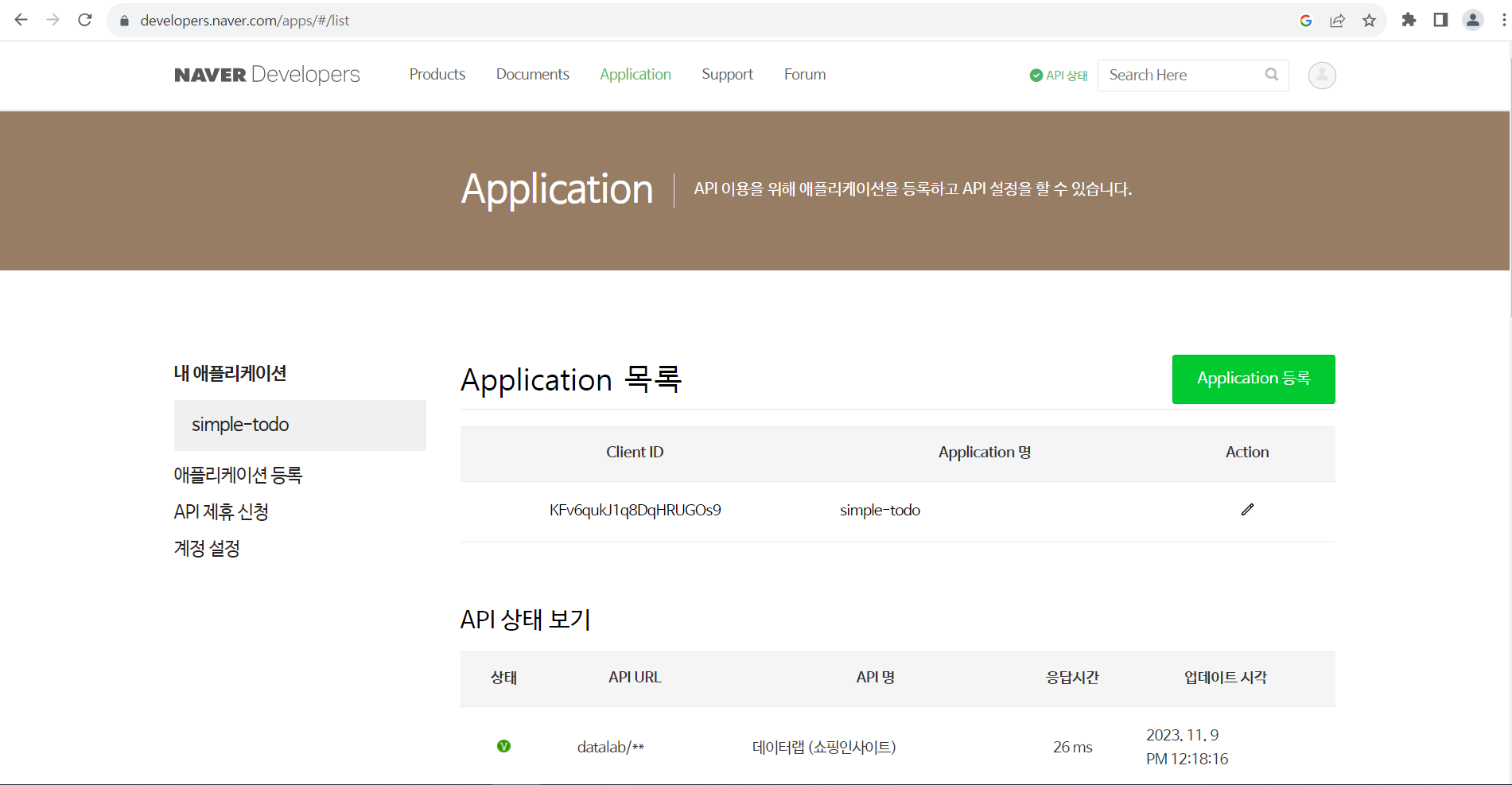The image size is (1512, 785).
Task: Open the Documents menu
Action: click(533, 75)
